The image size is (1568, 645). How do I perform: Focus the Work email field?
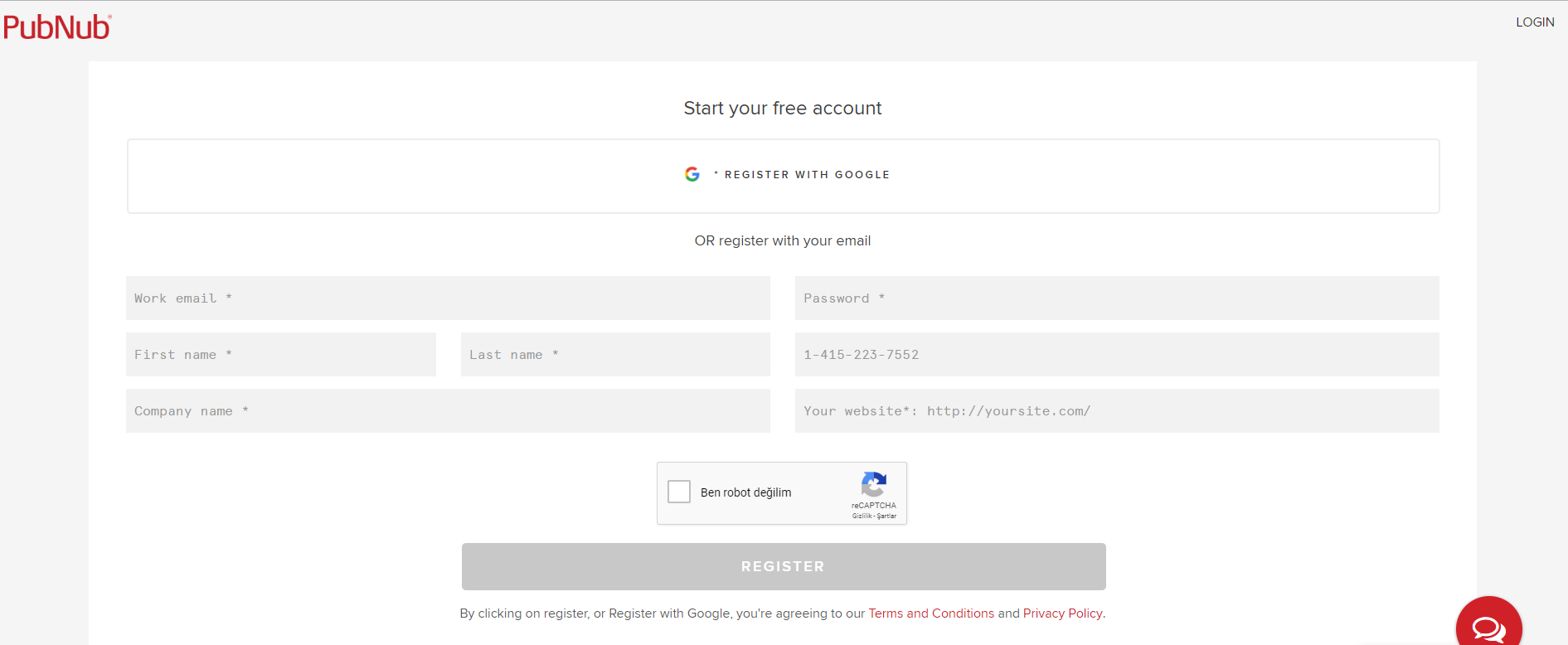tap(448, 298)
